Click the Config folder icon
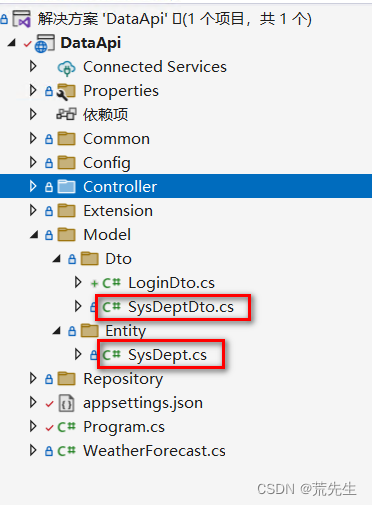Image resolution: width=372 pixels, height=505 pixels. 66,162
